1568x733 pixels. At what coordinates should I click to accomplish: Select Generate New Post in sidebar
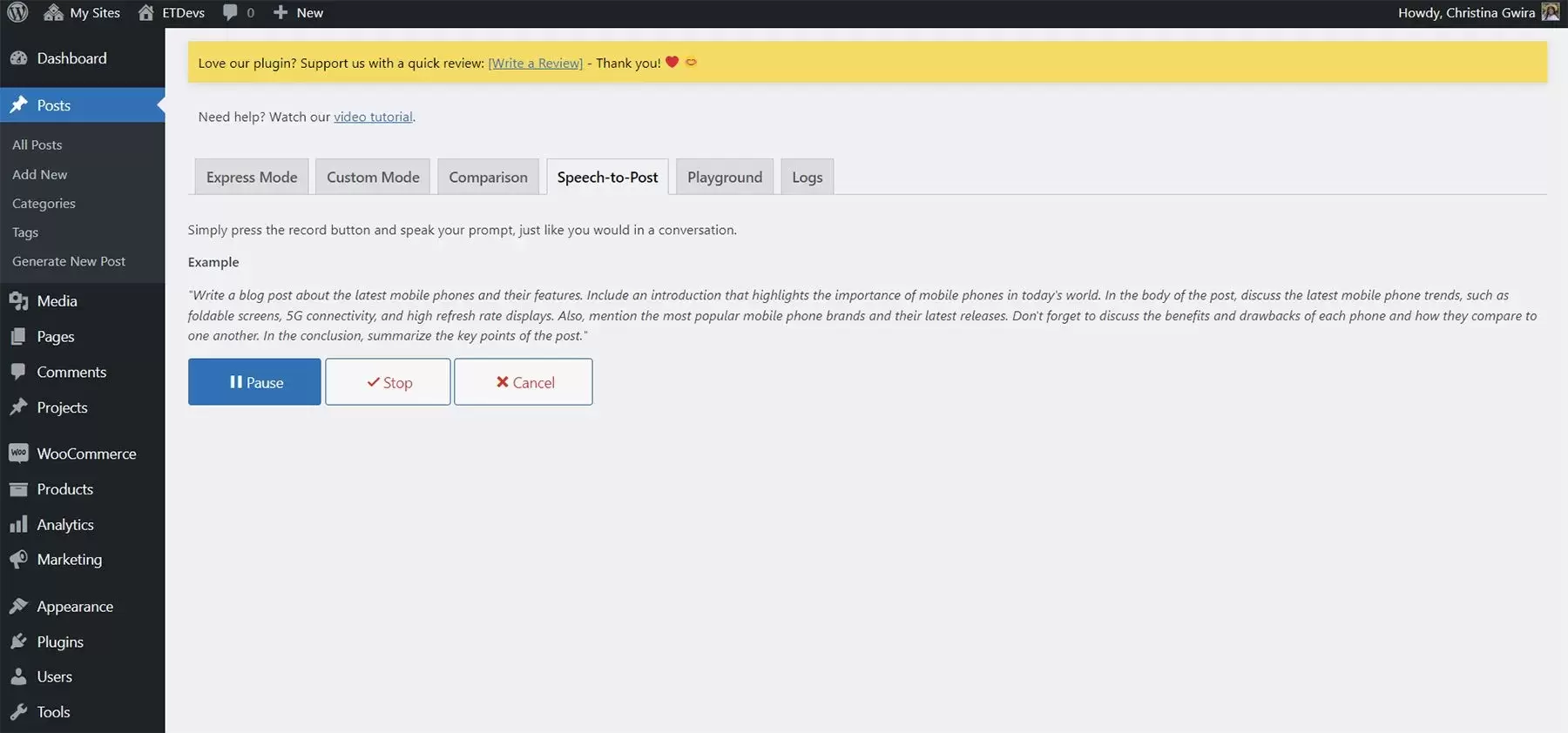click(69, 261)
